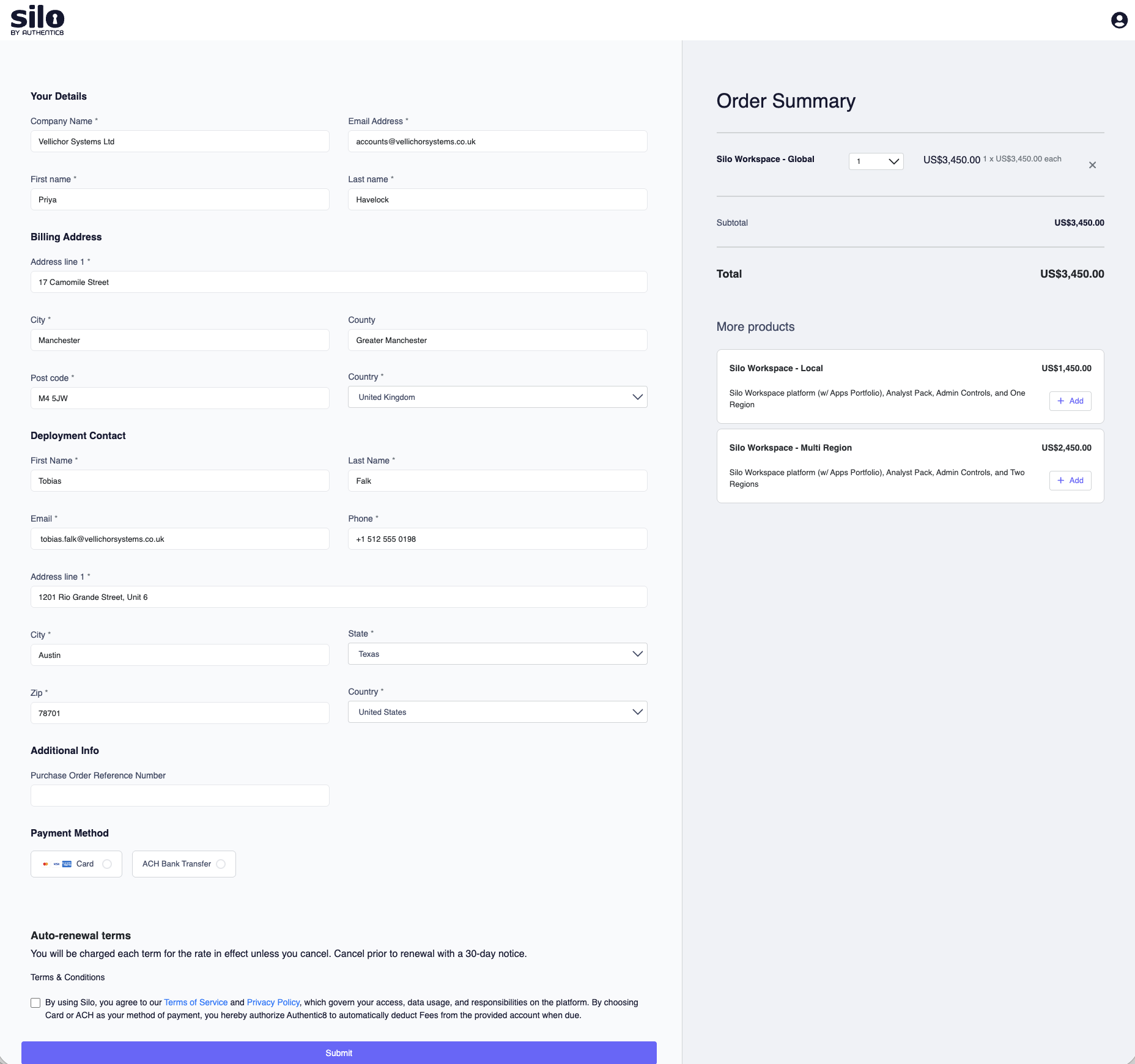Open the quantity dropdown for Silo Workspace - Global

point(876,161)
